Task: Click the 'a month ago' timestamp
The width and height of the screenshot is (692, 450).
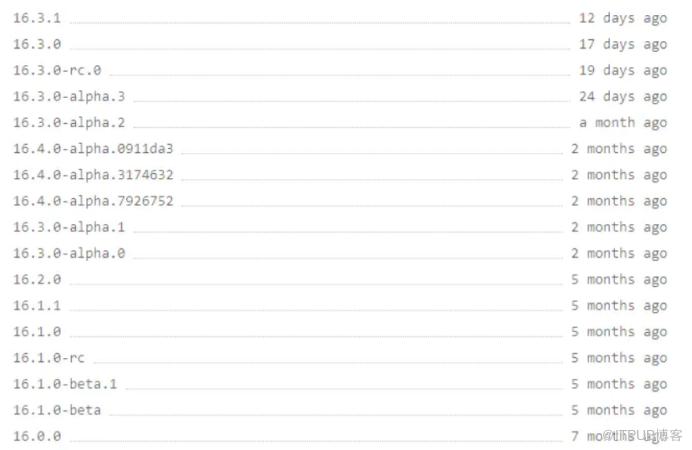Action: [623, 123]
